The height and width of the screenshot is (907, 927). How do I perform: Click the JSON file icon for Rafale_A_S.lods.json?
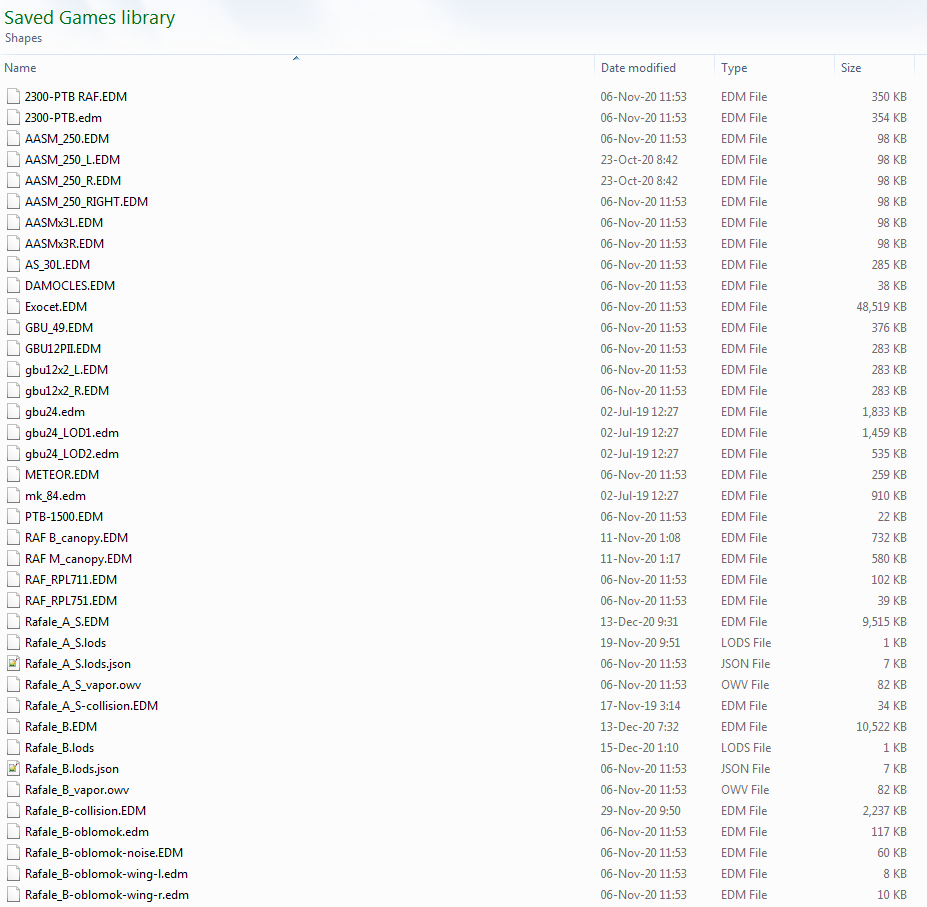click(13, 663)
